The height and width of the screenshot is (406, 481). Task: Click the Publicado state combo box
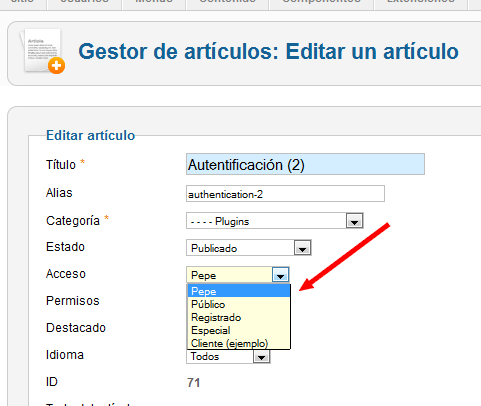coord(249,248)
